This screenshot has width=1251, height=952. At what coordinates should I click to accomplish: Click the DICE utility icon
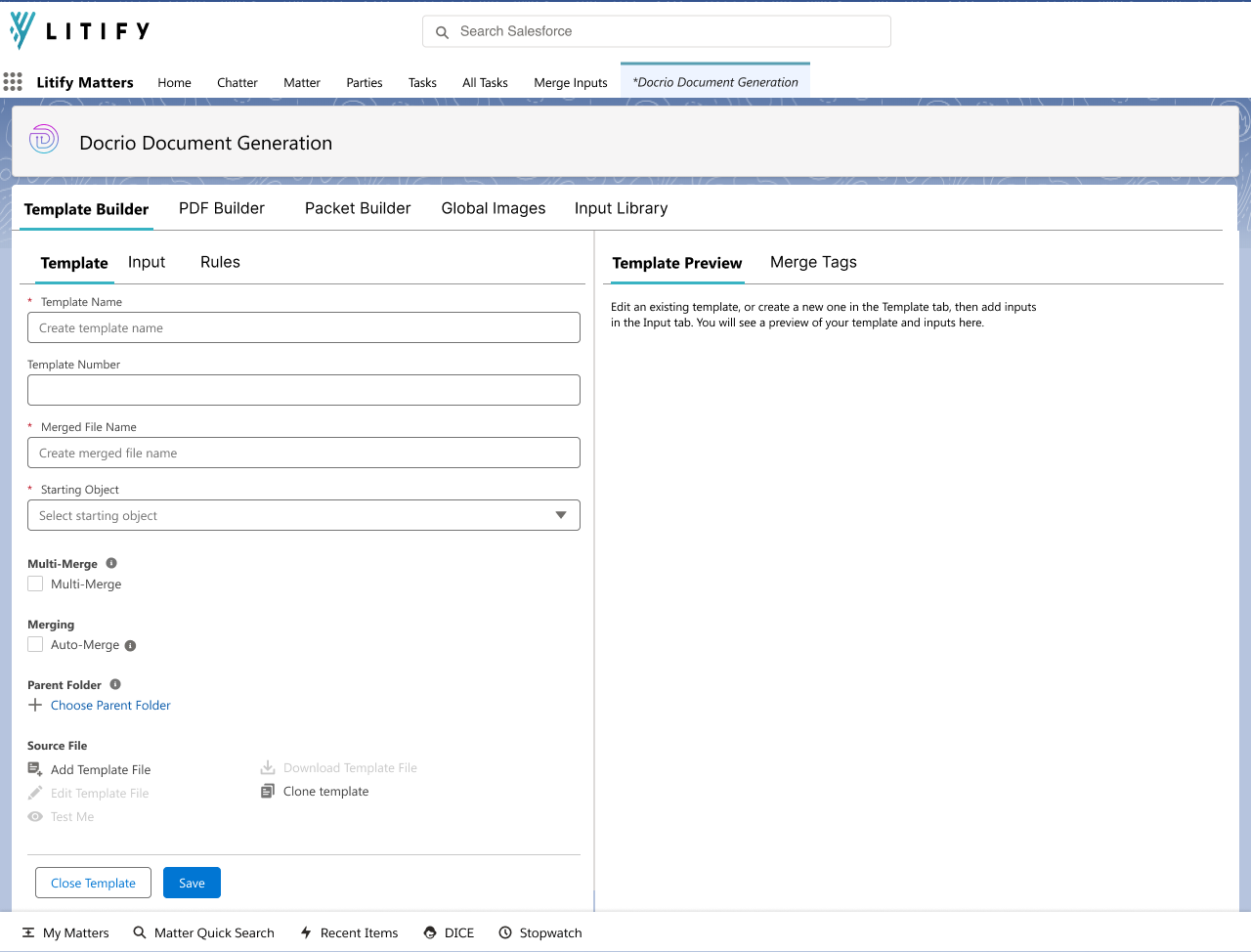click(x=430, y=932)
